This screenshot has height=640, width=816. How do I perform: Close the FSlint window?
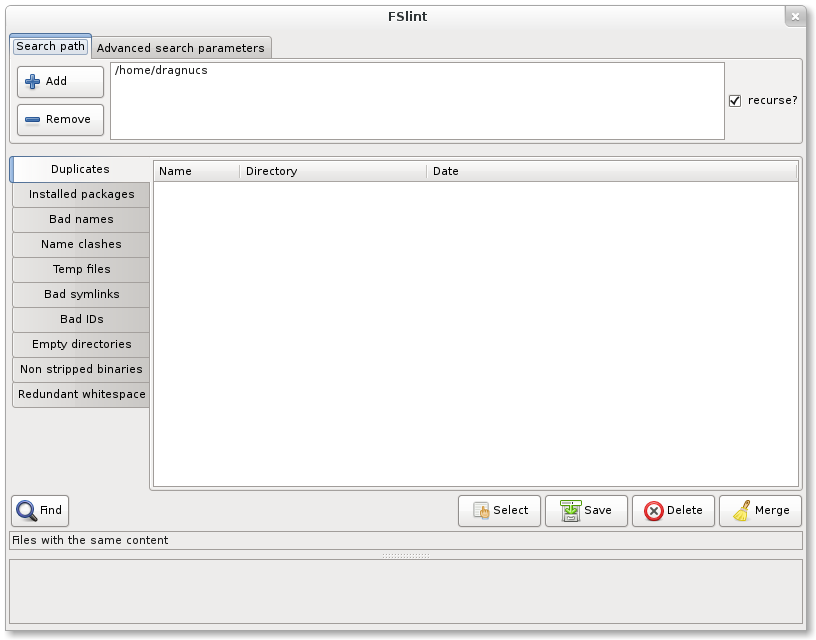click(x=795, y=17)
